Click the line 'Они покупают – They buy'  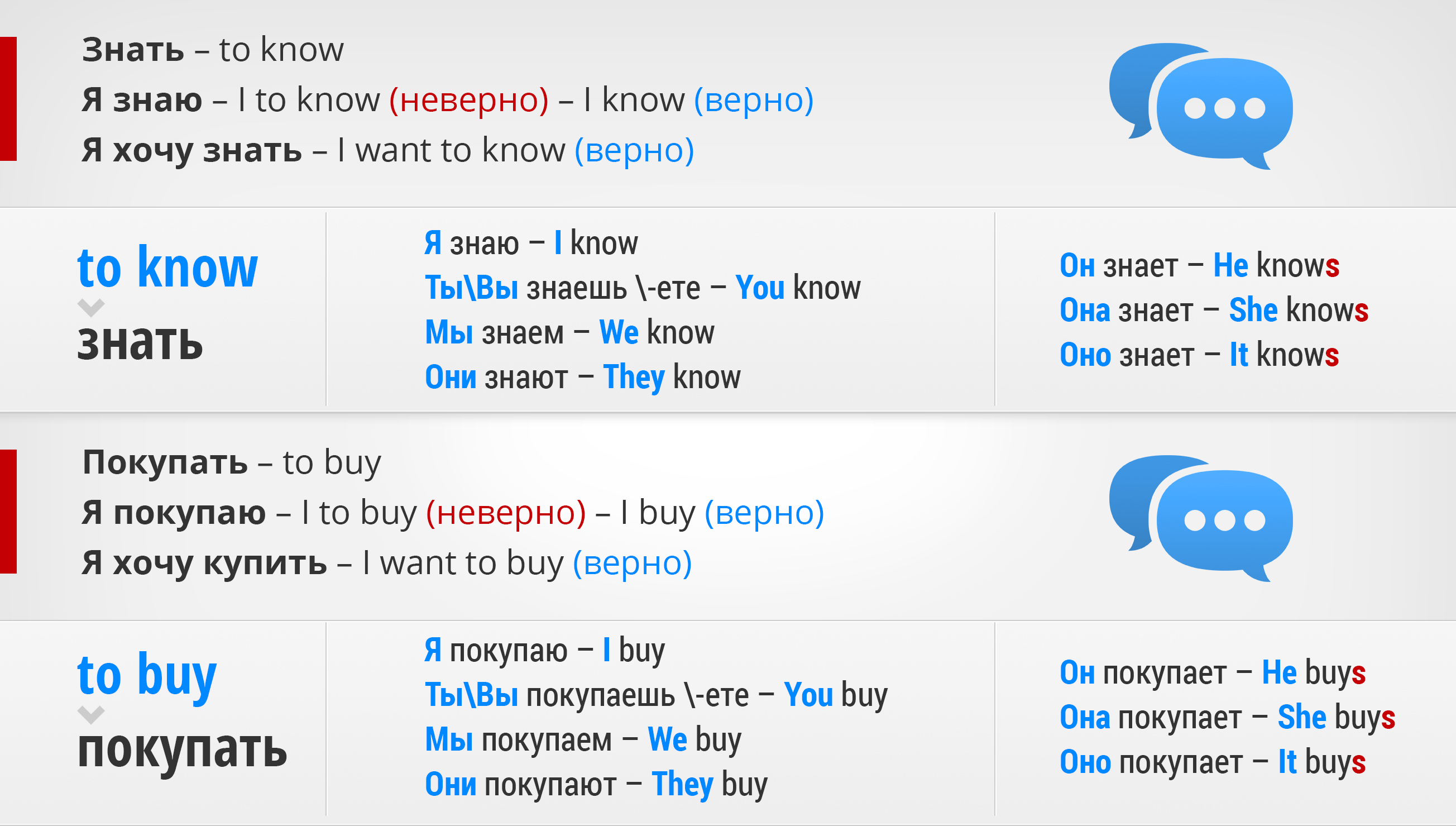pyautogui.click(x=596, y=785)
